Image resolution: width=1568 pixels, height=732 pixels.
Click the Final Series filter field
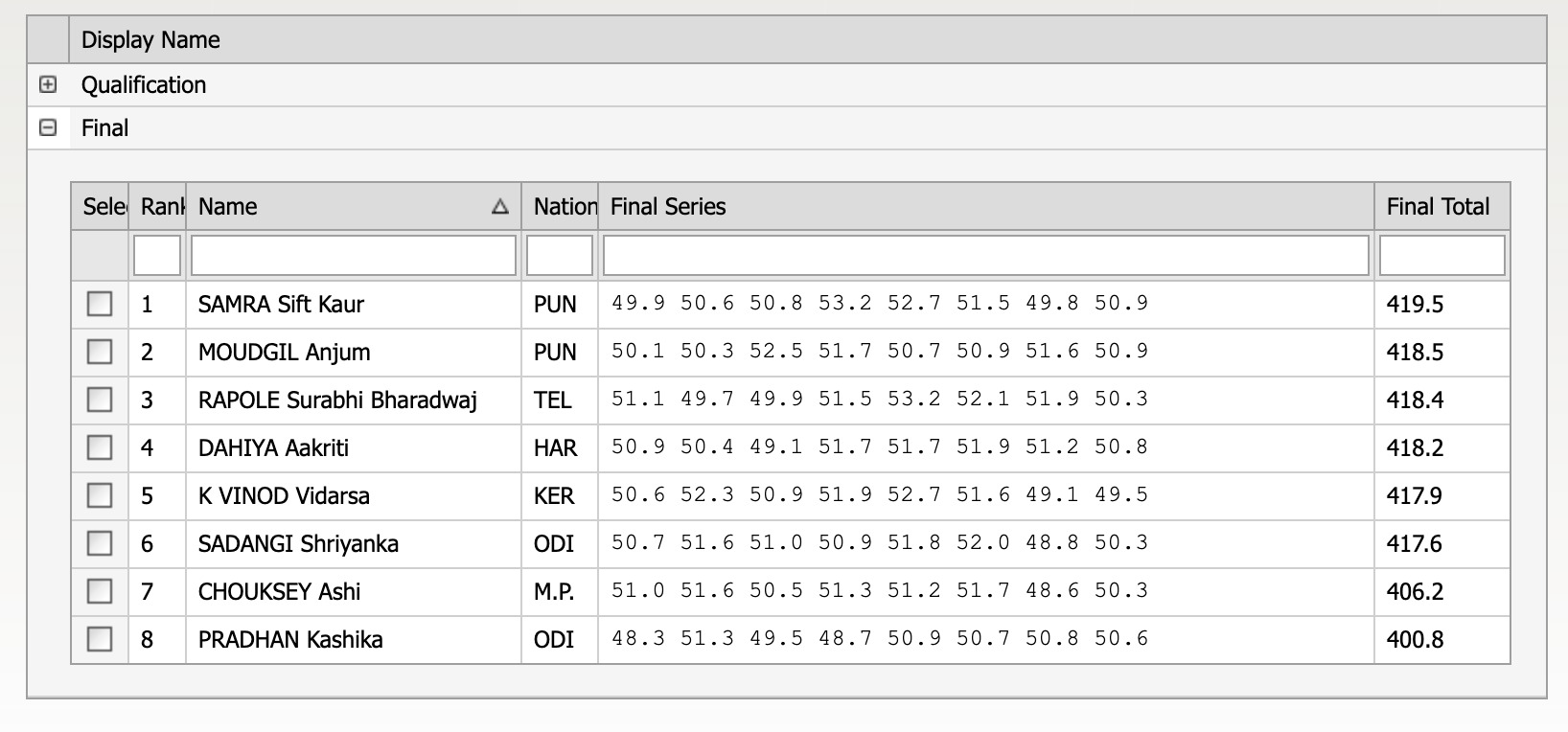pyautogui.click(x=985, y=256)
